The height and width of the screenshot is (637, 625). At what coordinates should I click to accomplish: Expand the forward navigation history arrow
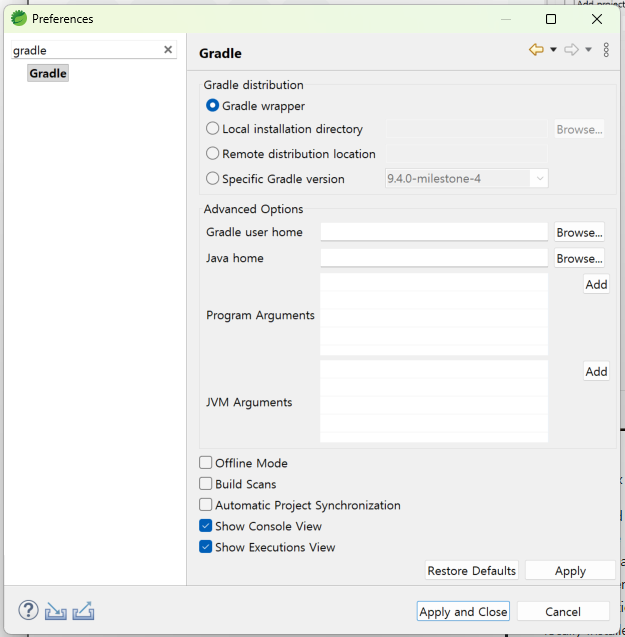(x=588, y=50)
